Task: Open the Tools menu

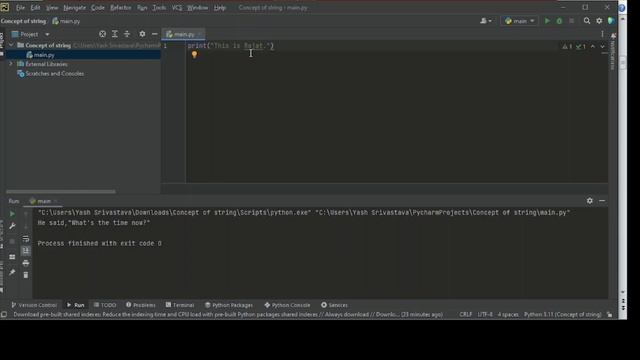Action: [x=159, y=8]
